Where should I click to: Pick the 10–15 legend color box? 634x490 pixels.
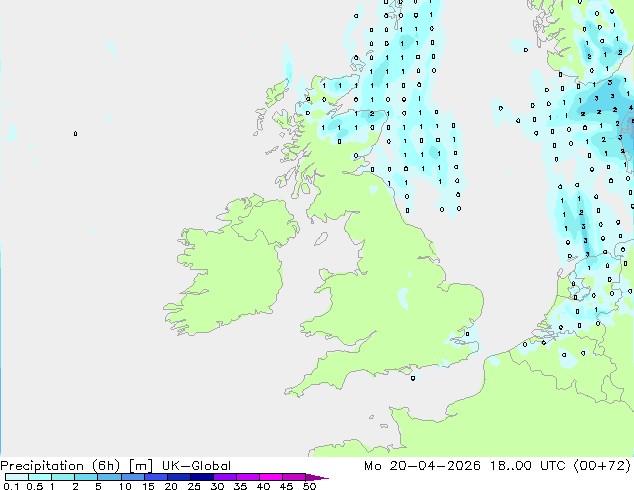pos(132,477)
